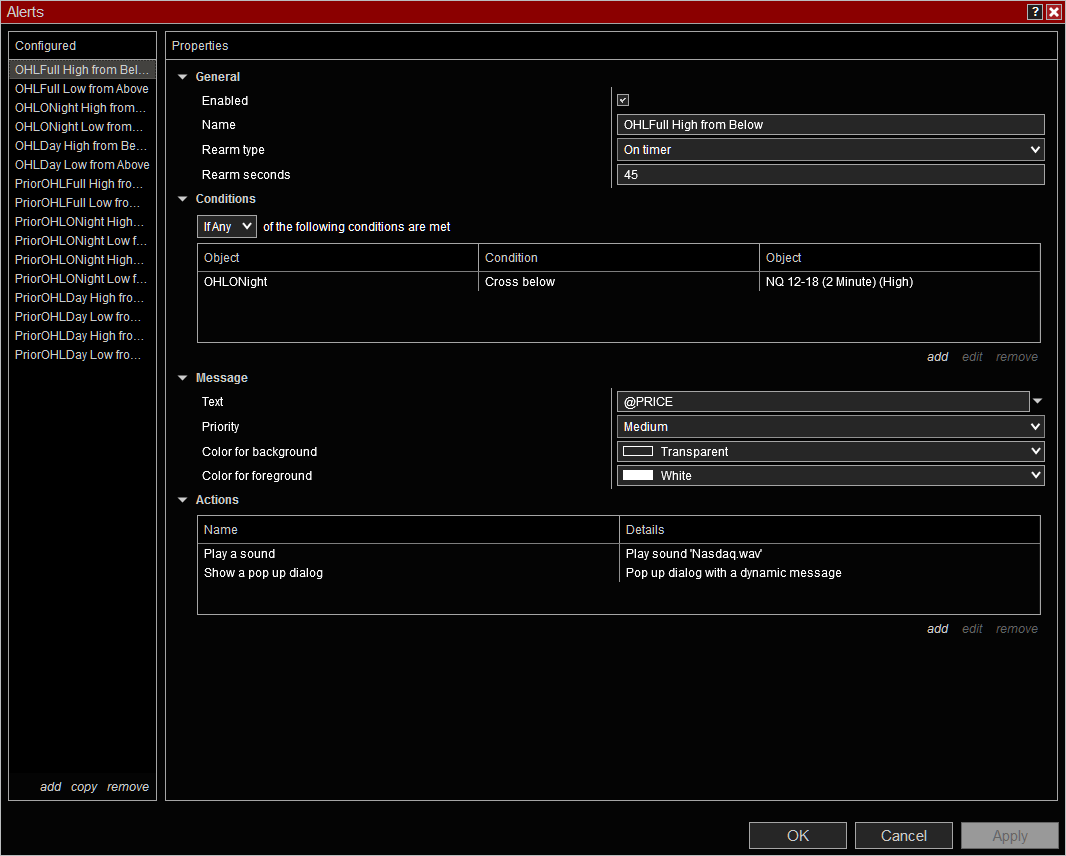Viewport: 1066px width, 856px height.
Task: Click the OK button
Action: tap(797, 836)
